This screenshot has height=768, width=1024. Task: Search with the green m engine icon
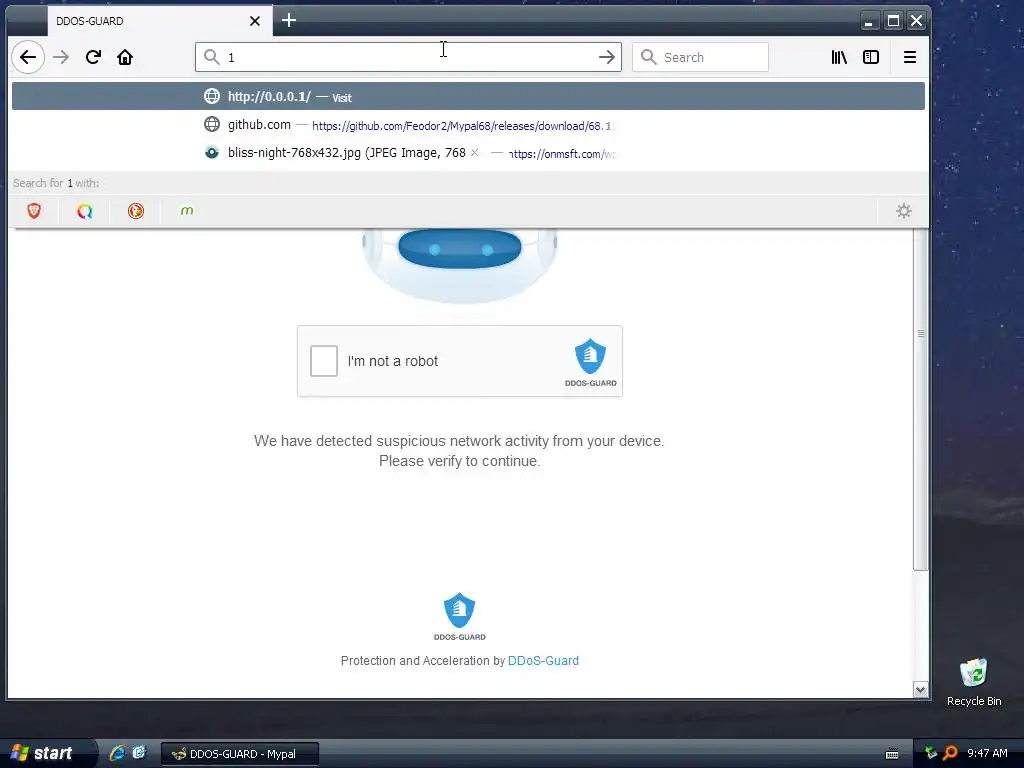point(187,211)
